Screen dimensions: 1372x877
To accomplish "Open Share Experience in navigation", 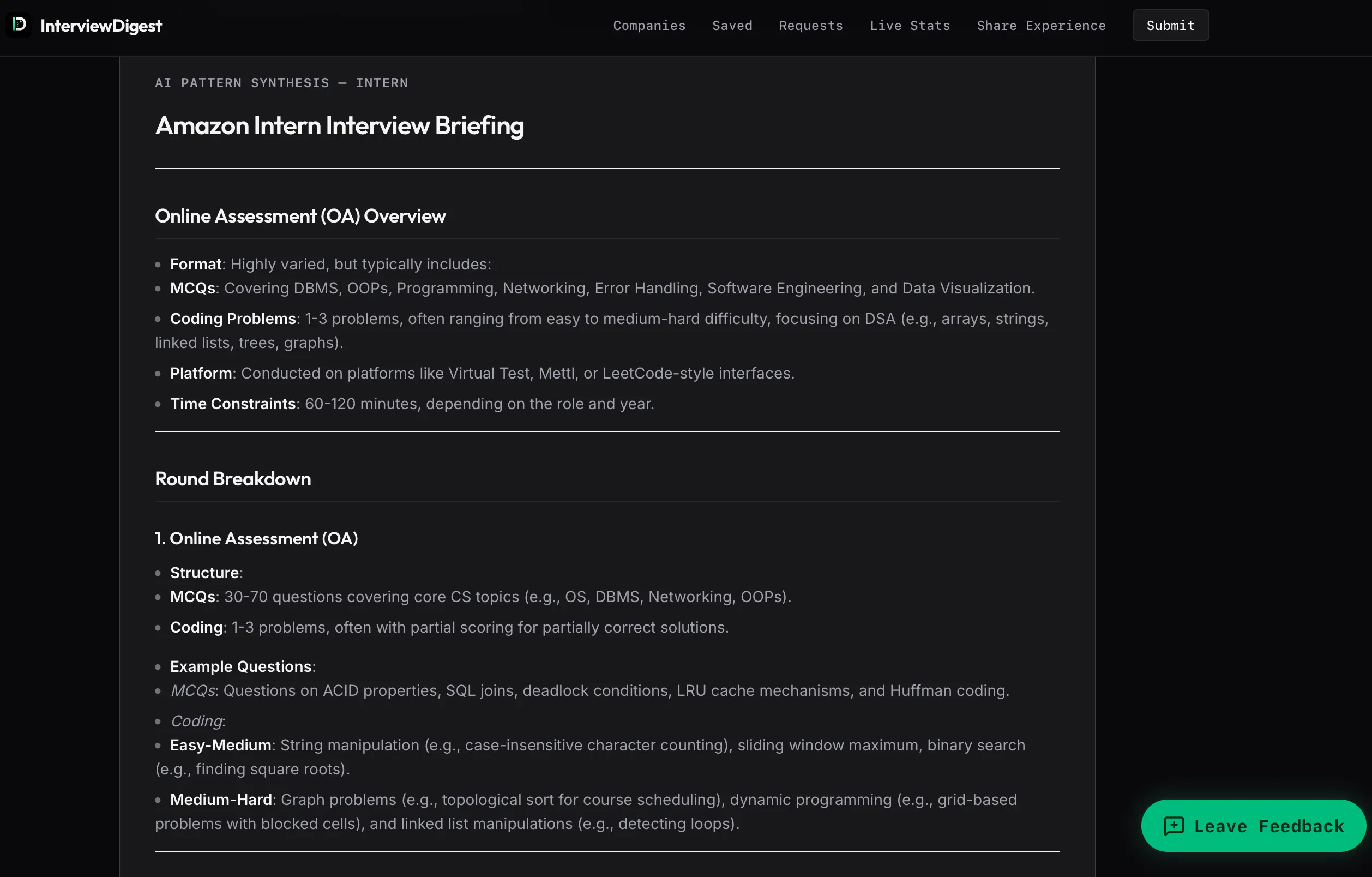I will click(1041, 26).
